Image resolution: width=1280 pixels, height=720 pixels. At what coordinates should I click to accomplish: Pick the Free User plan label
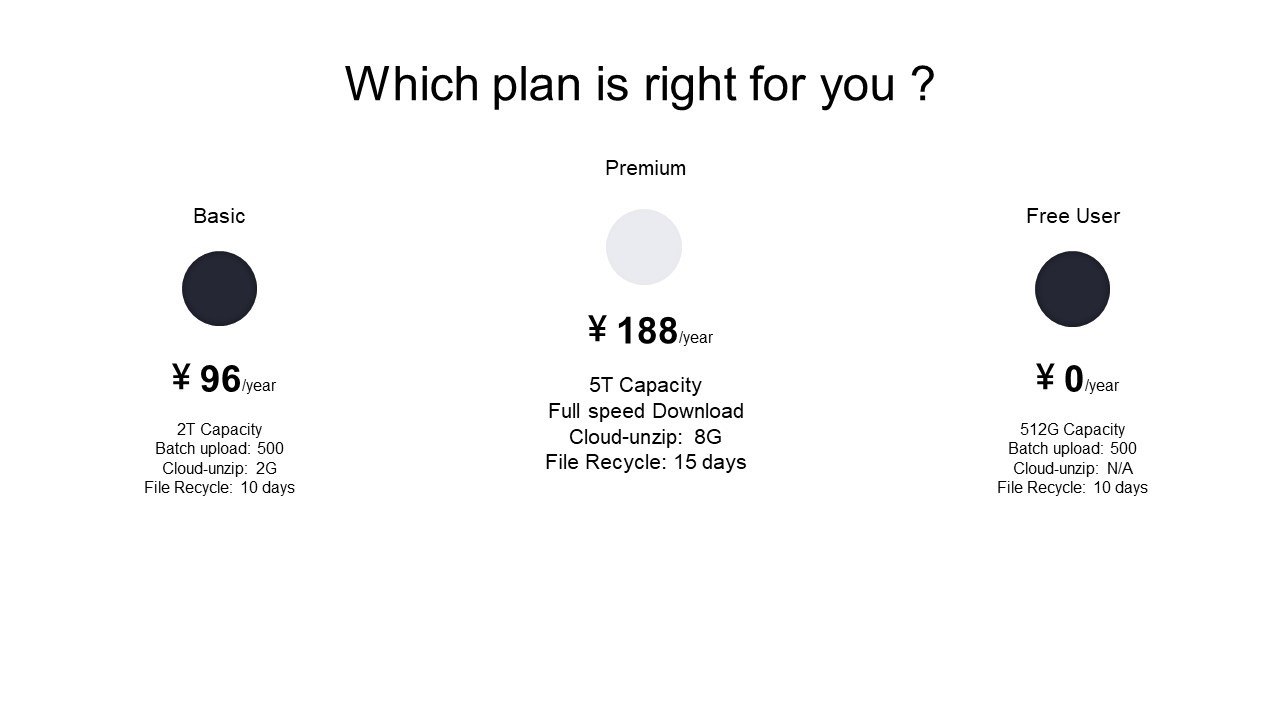[x=1073, y=216]
